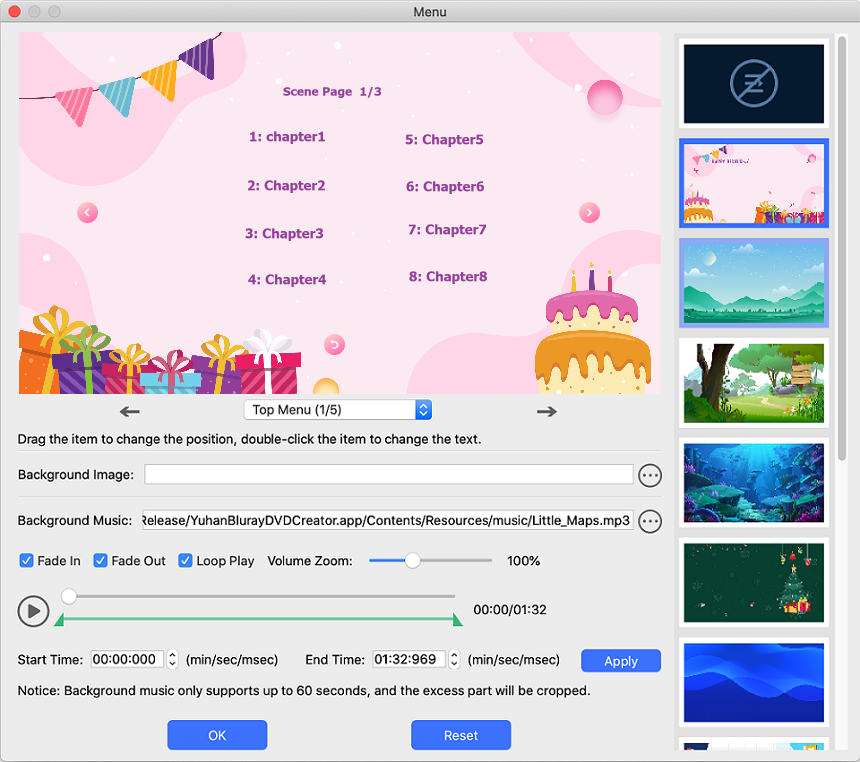The height and width of the screenshot is (762, 860).
Task: Toggle the Loop Play checkbox
Action: [x=186, y=561]
